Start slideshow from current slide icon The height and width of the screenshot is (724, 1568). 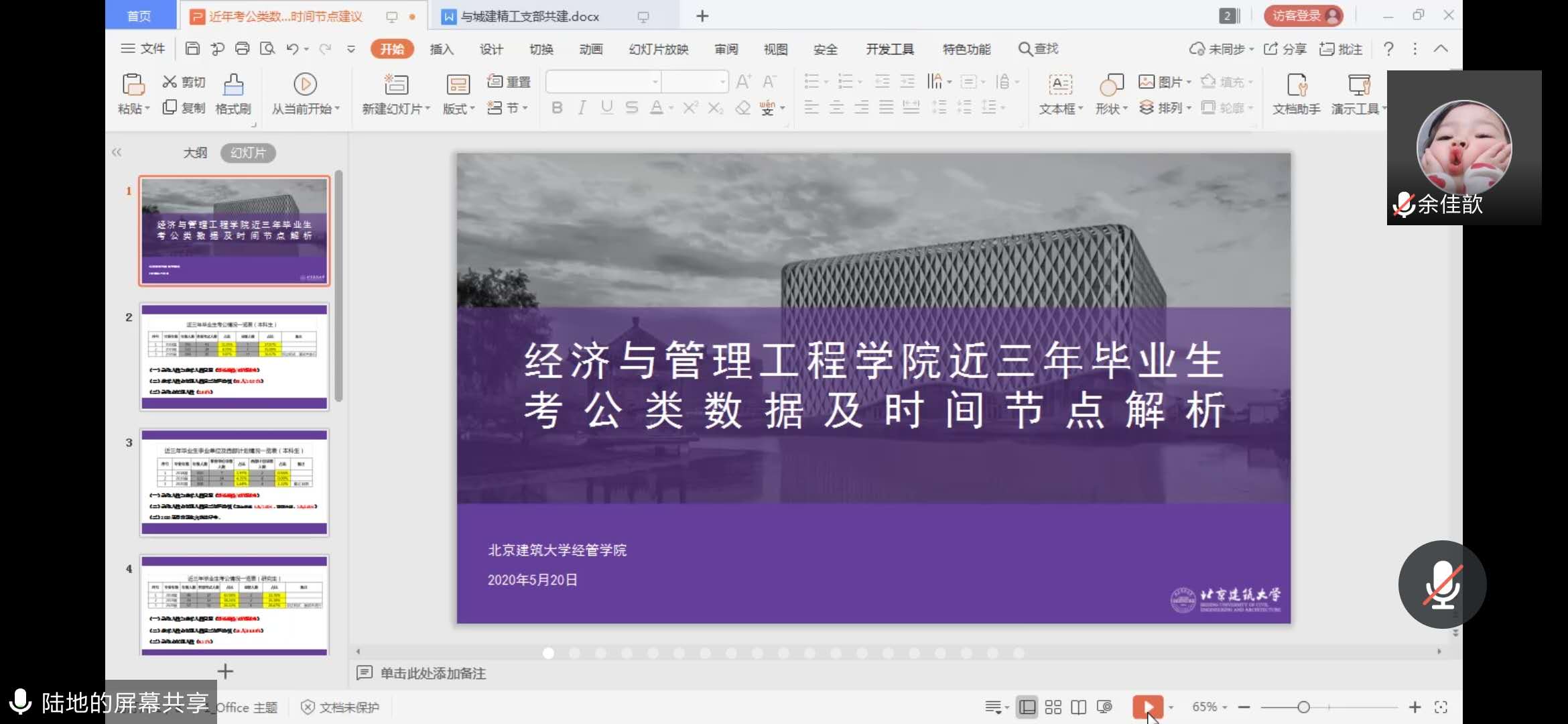pos(305,85)
